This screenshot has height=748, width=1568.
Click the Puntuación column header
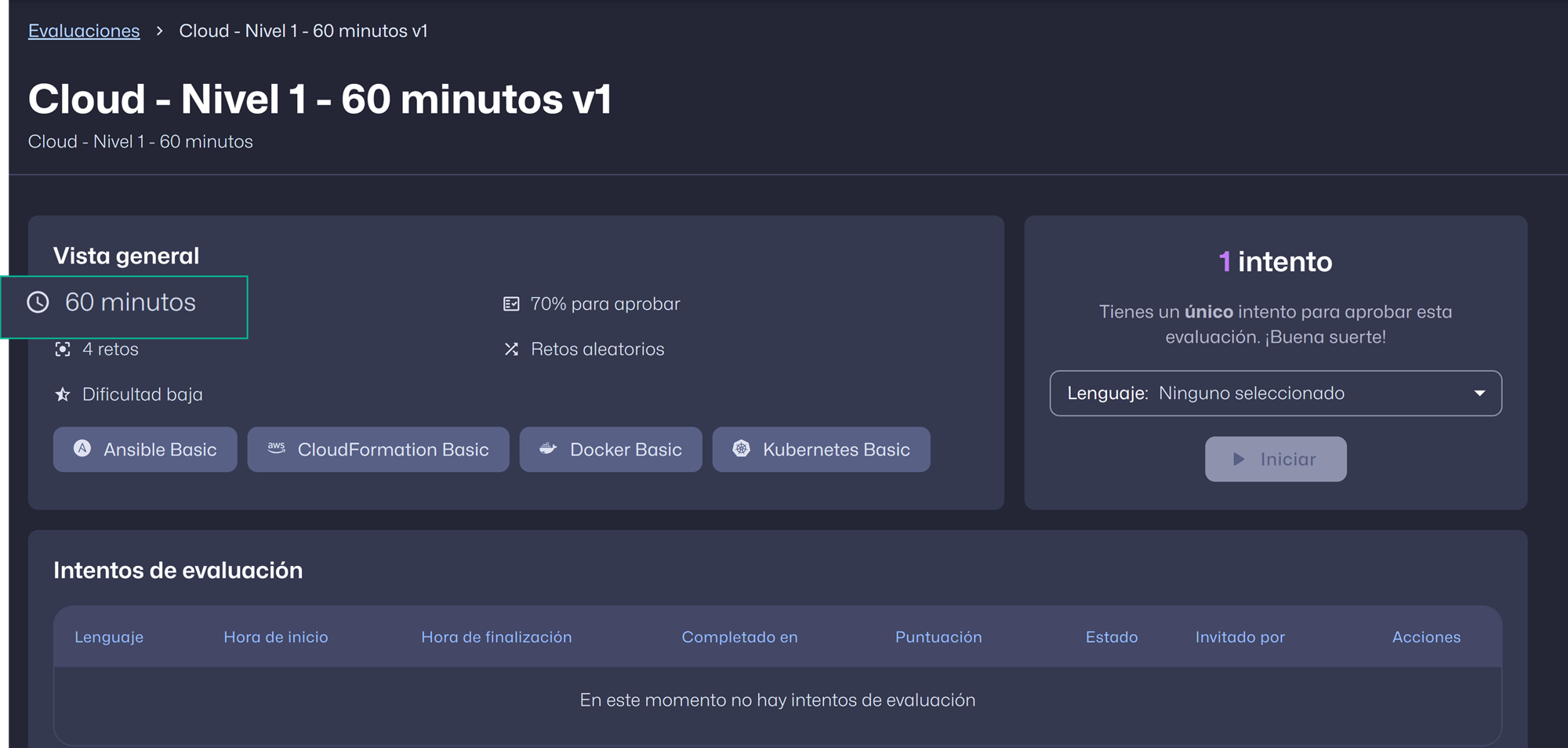point(938,637)
